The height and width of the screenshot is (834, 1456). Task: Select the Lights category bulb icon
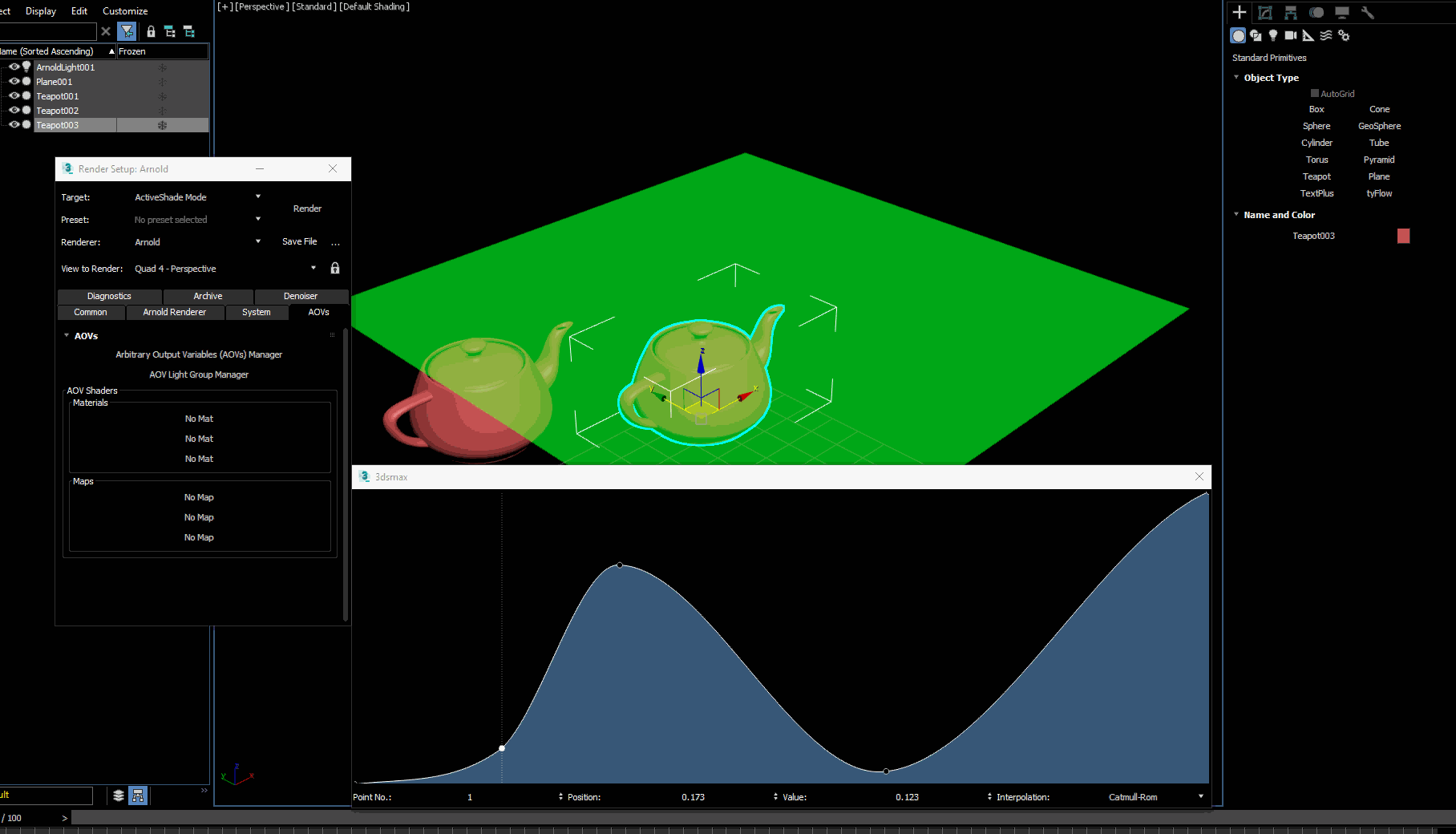pyautogui.click(x=1273, y=35)
